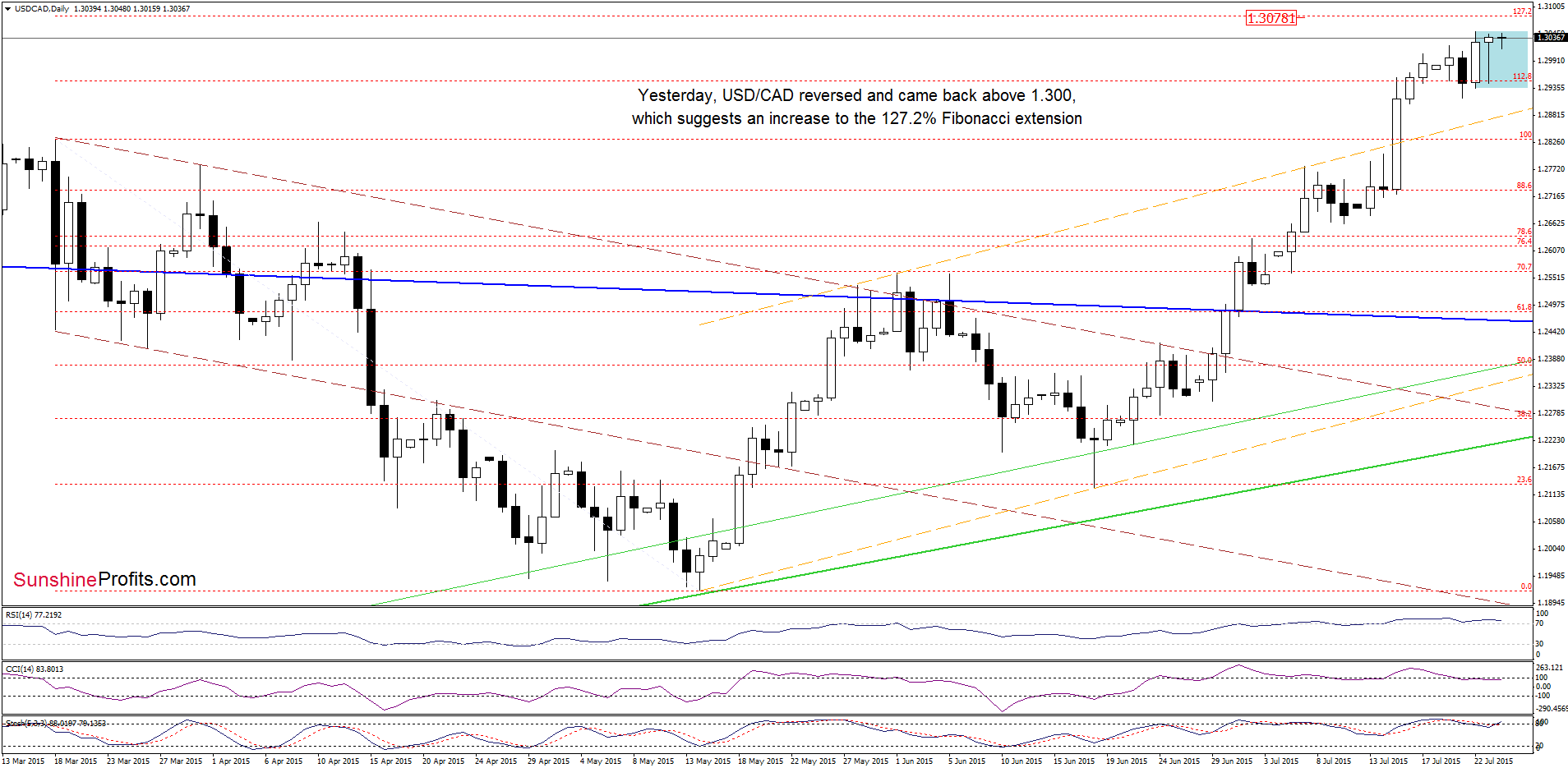Viewport: 1568px width, 768px height.
Task: Select the red 1.30781 price label
Action: click(1271, 18)
